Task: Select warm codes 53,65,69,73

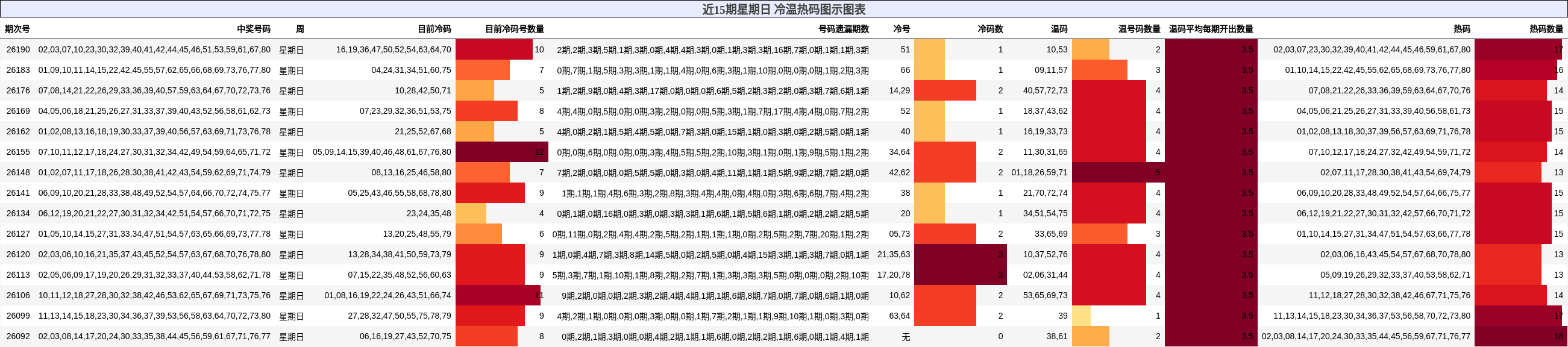Action: click(x=1045, y=295)
